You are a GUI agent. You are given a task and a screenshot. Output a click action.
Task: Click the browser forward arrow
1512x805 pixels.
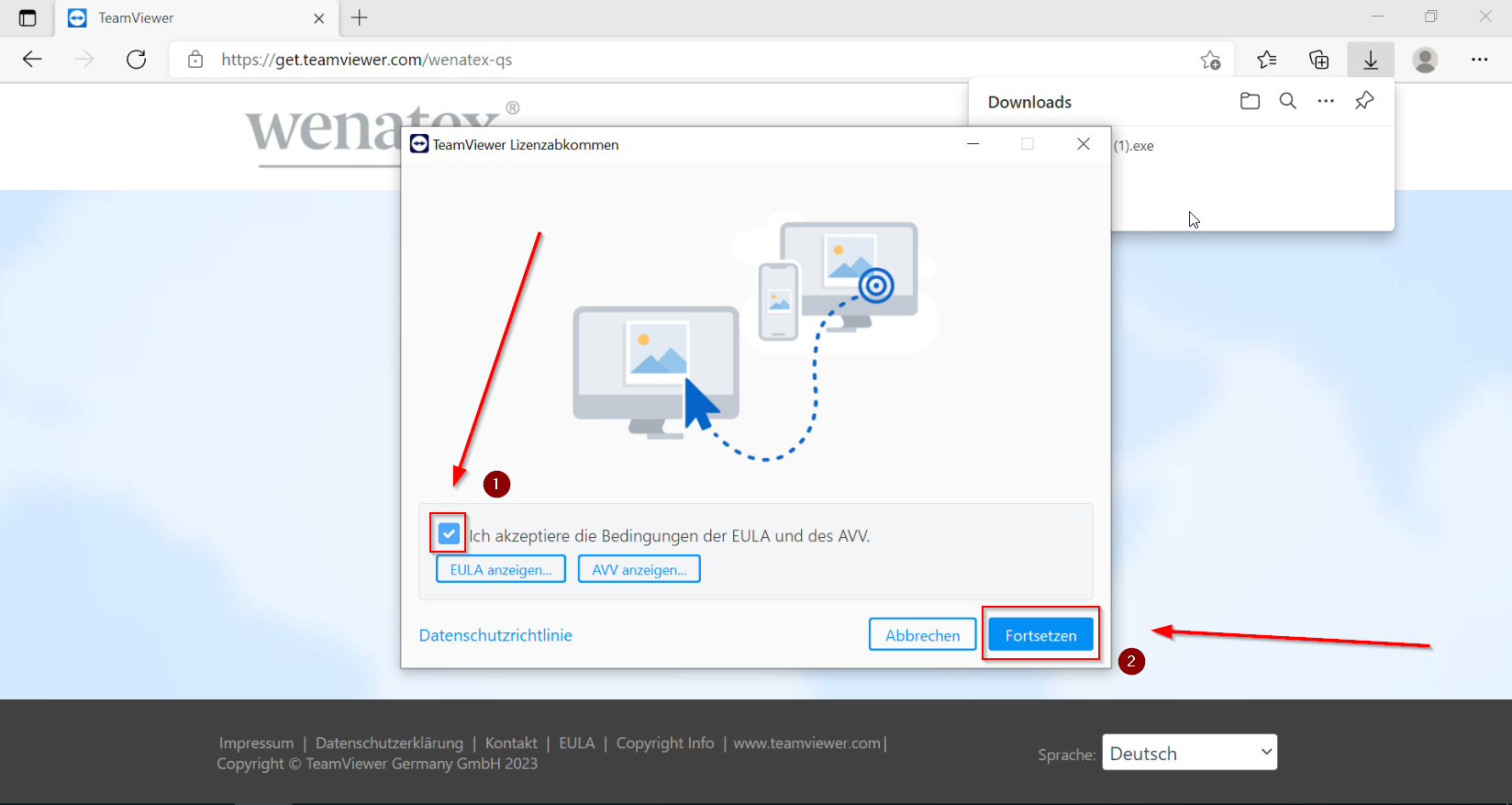(x=84, y=60)
